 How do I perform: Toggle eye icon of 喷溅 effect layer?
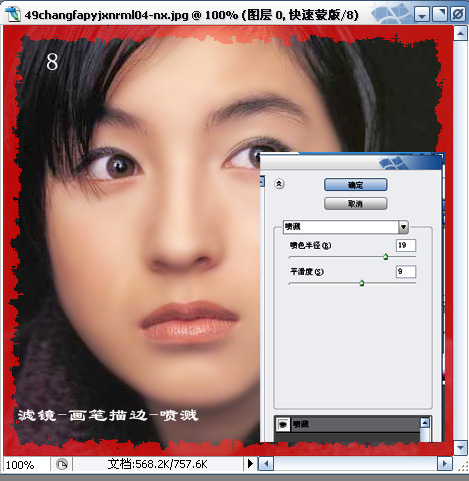(x=283, y=424)
